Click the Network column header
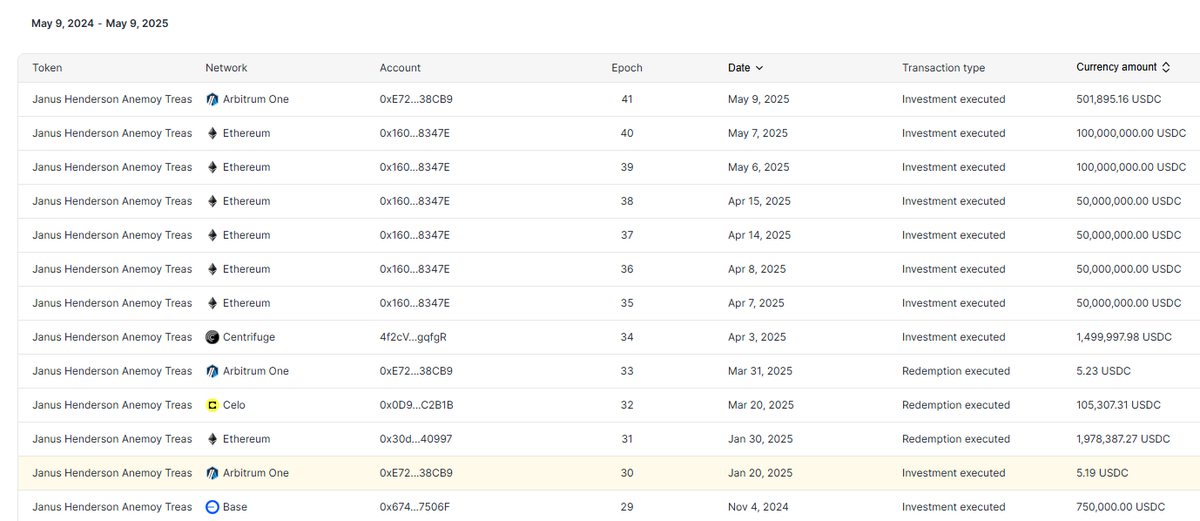 click(x=226, y=68)
